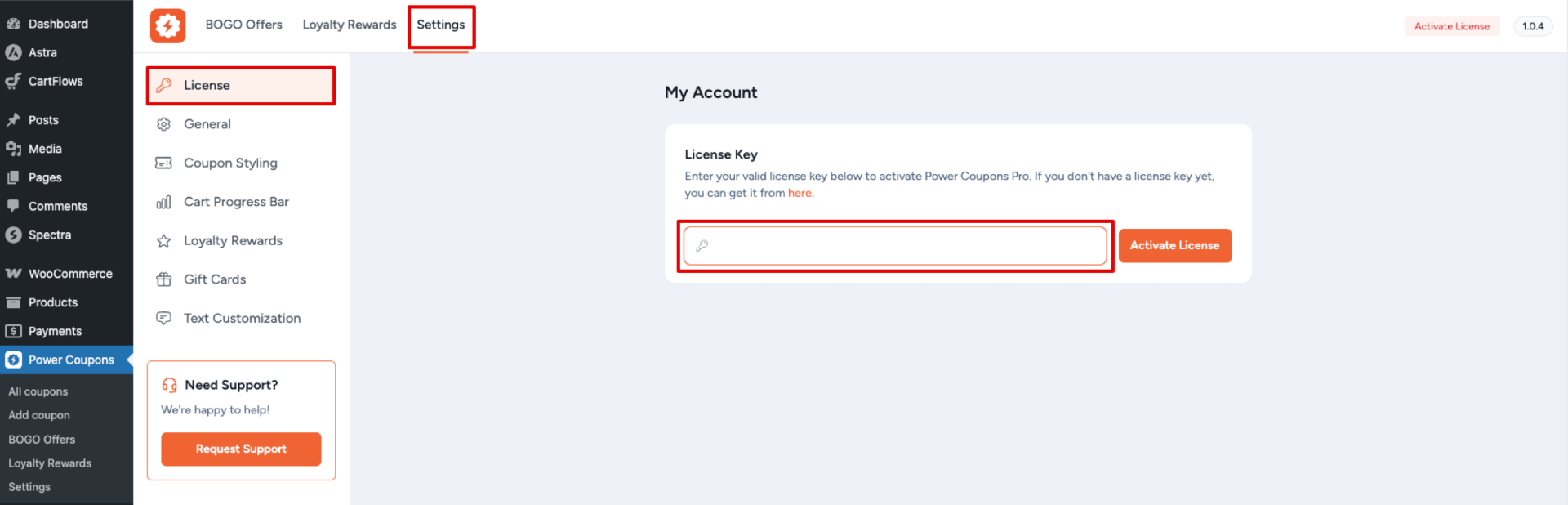1568x505 pixels.
Task: Click the Products icon in sidebar
Action: pos(13,302)
